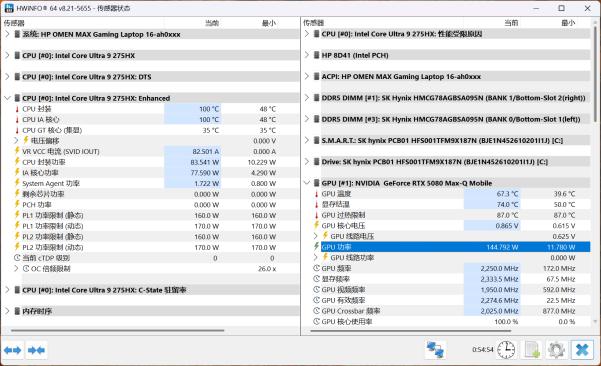Click the expand layout arrows icon

point(13,350)
